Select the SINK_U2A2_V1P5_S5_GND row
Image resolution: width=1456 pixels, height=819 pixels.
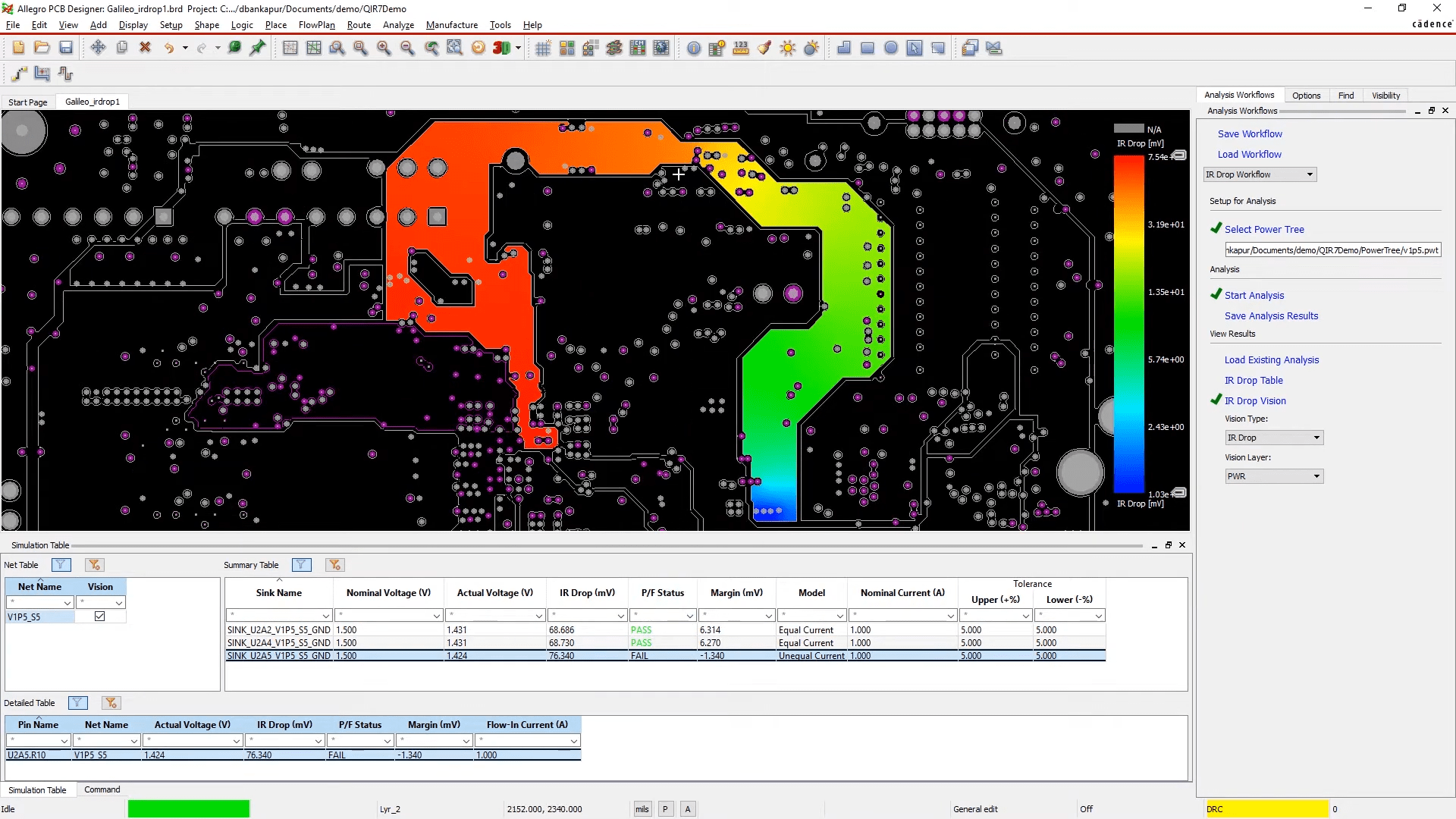(x=665, y=629)
